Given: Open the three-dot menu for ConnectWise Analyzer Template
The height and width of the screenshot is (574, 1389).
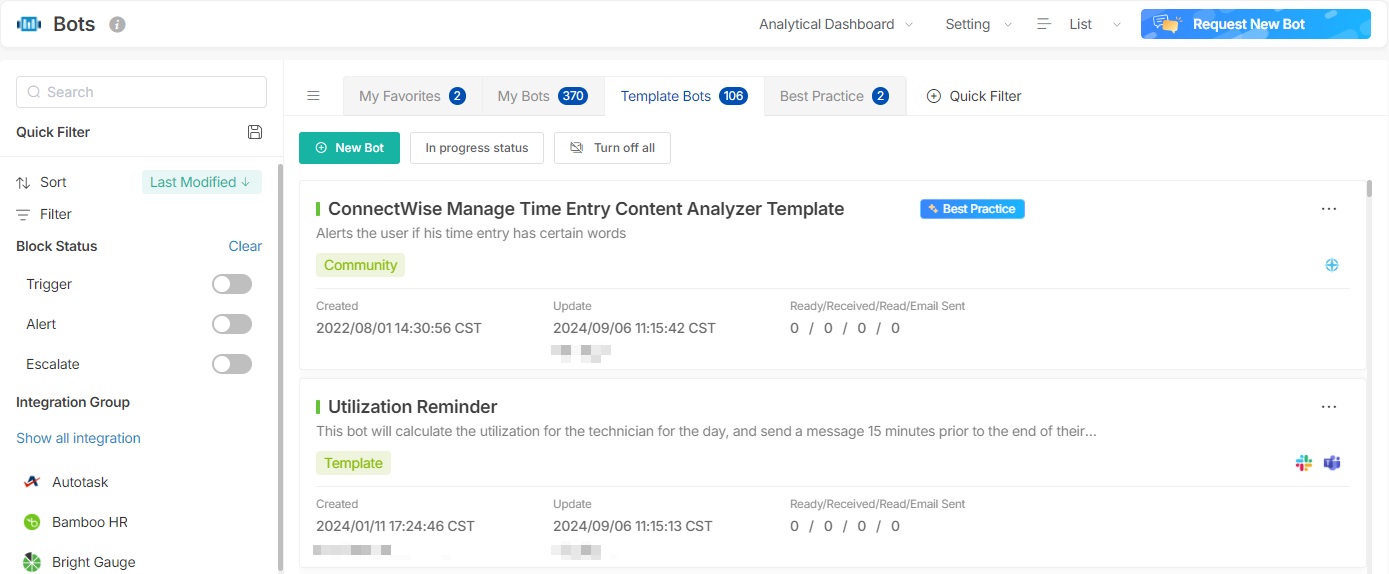Looking at the screenshot, I should pyautogui.click(x=1328, y=209).
